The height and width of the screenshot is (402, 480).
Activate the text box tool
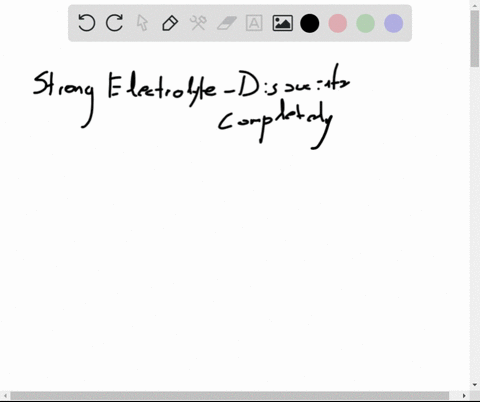(254, 23)
